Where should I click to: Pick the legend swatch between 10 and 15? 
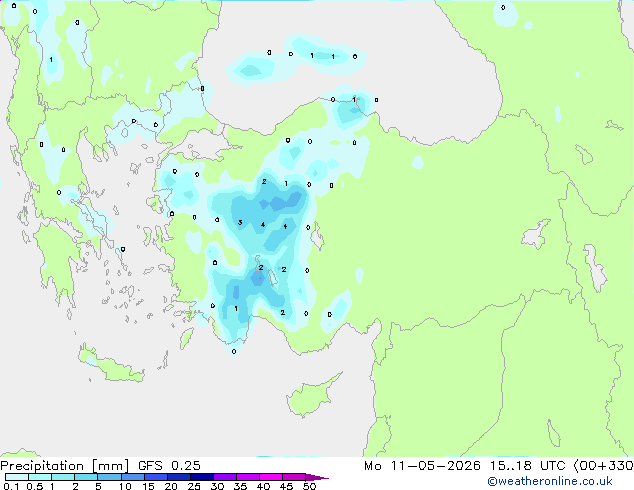click(133, 477)
